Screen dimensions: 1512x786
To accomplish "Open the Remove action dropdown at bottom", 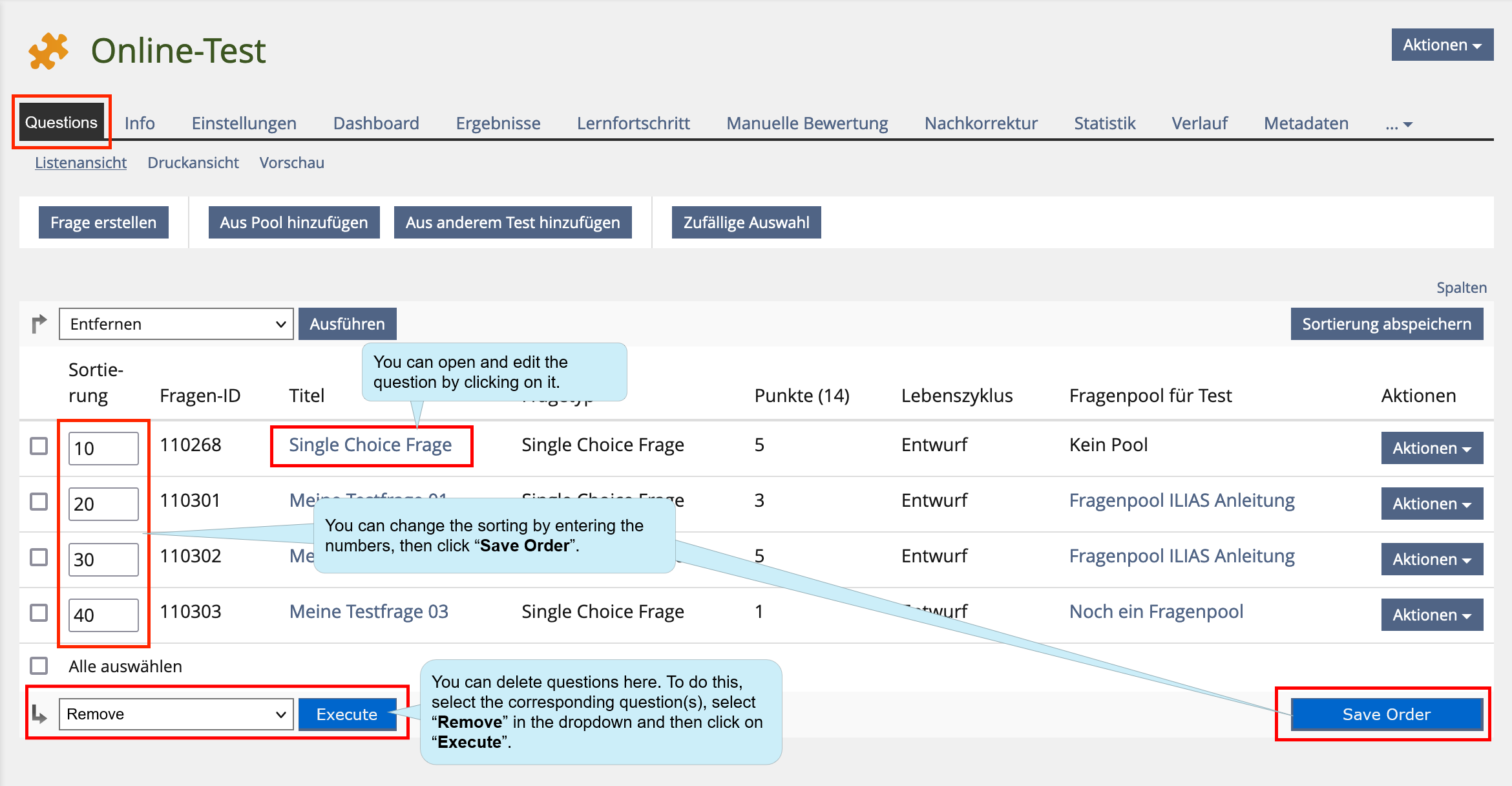I will point(176,714).
